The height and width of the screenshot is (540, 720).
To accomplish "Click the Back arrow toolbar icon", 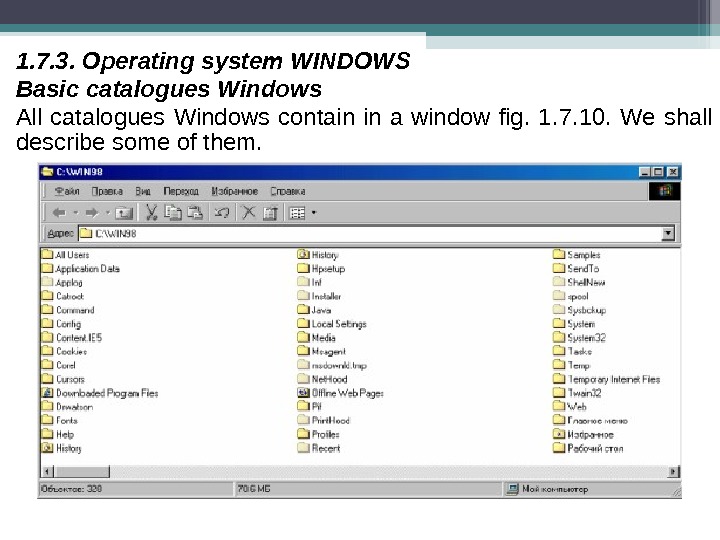I will 59,213.
